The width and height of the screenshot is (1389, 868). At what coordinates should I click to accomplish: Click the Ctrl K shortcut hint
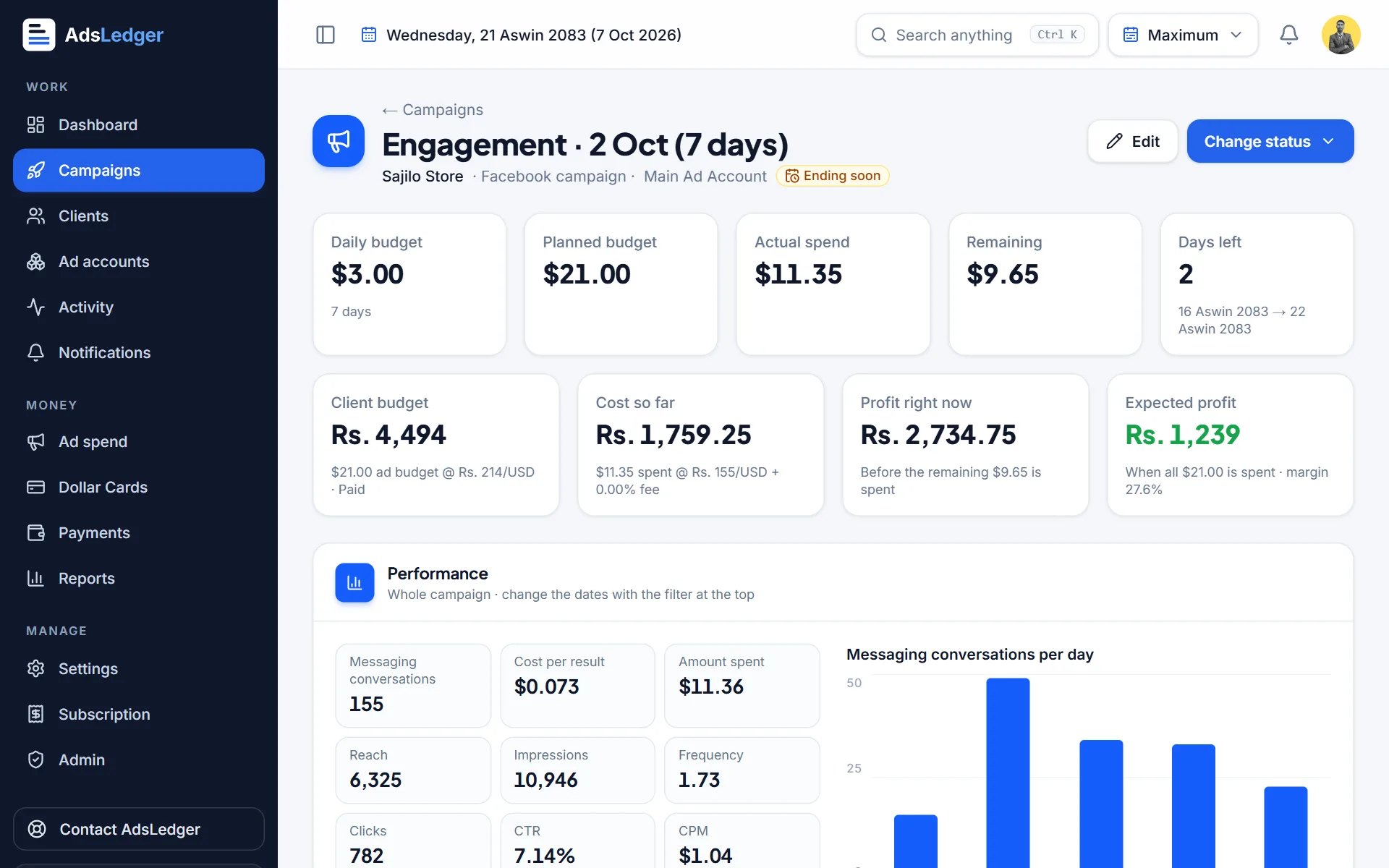[1057, 35]
